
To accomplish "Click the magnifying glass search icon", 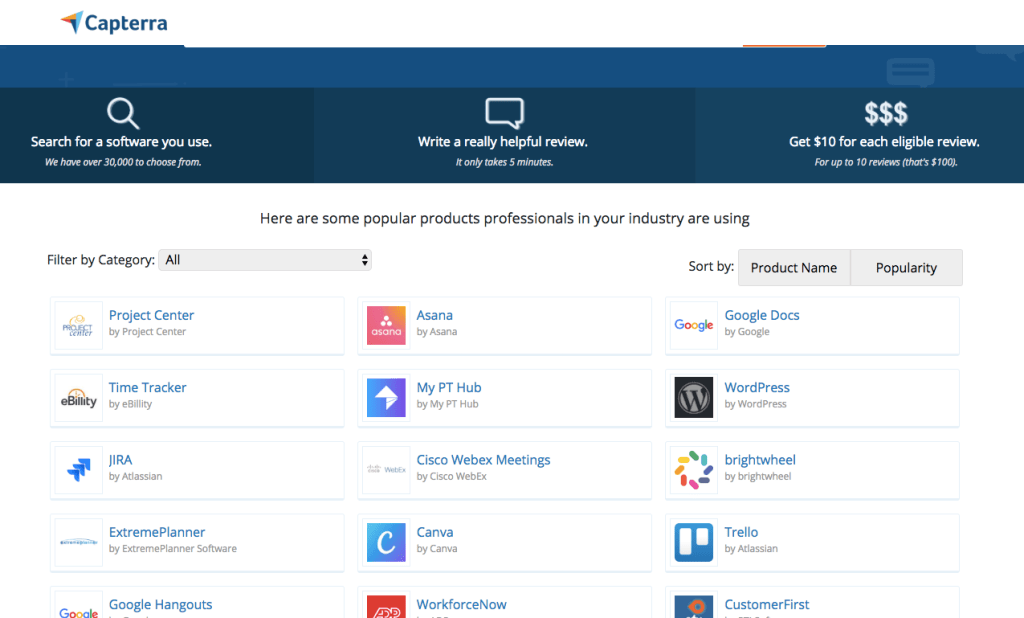I will (123, 113).
